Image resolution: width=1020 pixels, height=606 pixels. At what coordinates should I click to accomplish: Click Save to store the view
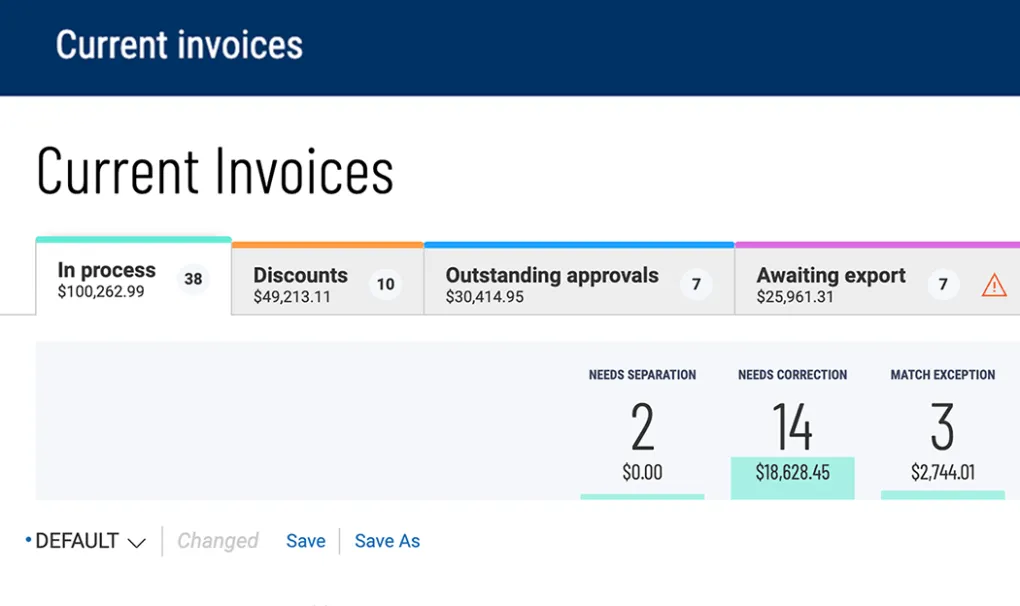pyautogui.click(x=305, y=541)
